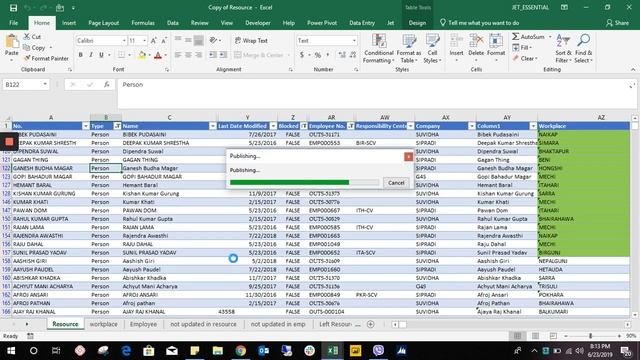640x360 pixels.
Task: Click the zoom slider handle
Action: click(x=590, y=336)
